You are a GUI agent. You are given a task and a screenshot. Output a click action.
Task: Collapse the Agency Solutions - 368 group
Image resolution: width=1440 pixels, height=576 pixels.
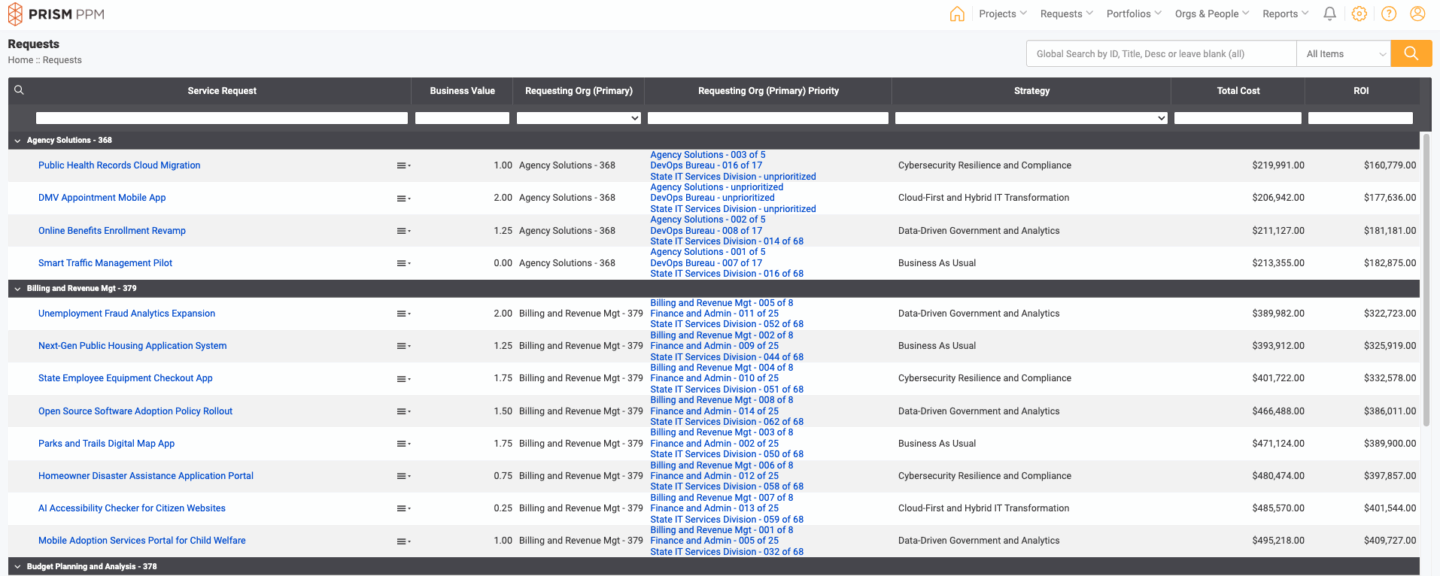(17, 141)
